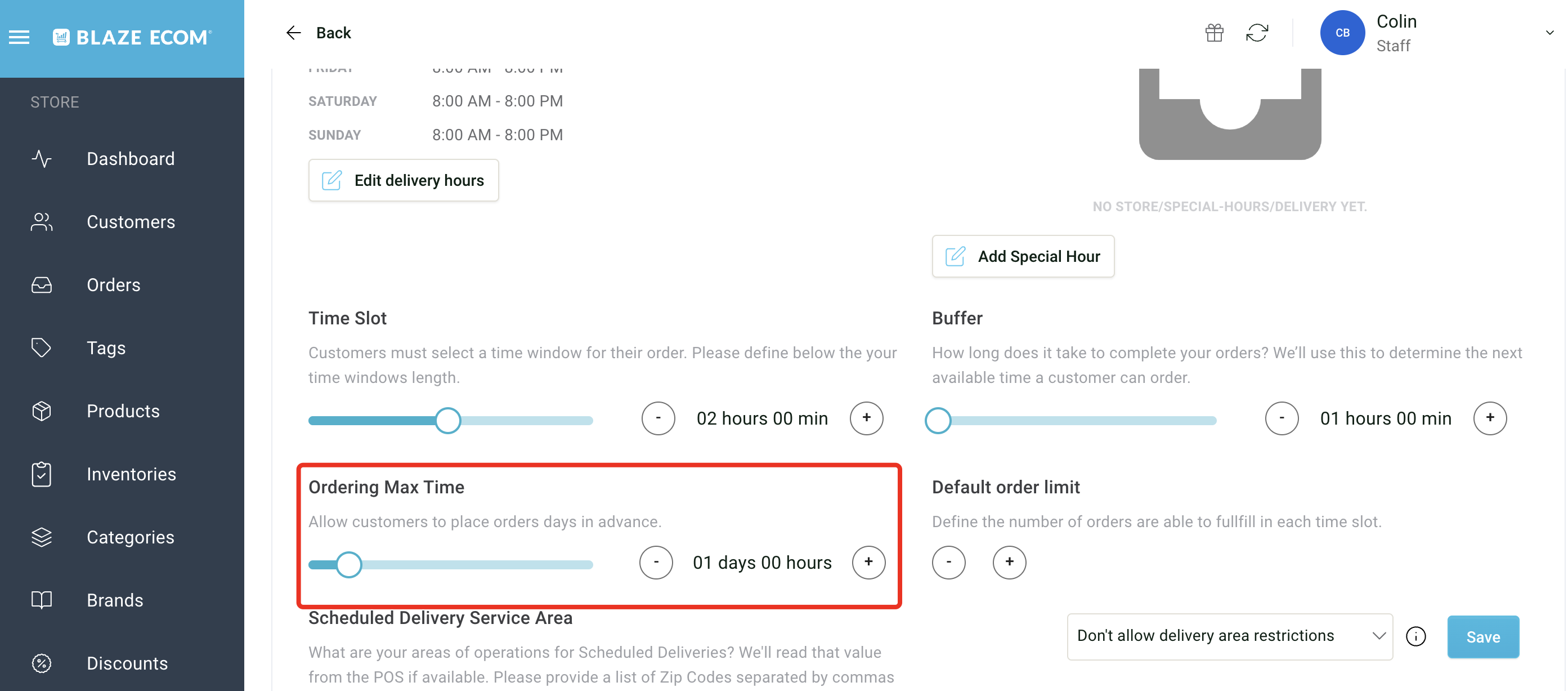Save the delivery settings
1568x691 pixels.
tap(1483, 637)
